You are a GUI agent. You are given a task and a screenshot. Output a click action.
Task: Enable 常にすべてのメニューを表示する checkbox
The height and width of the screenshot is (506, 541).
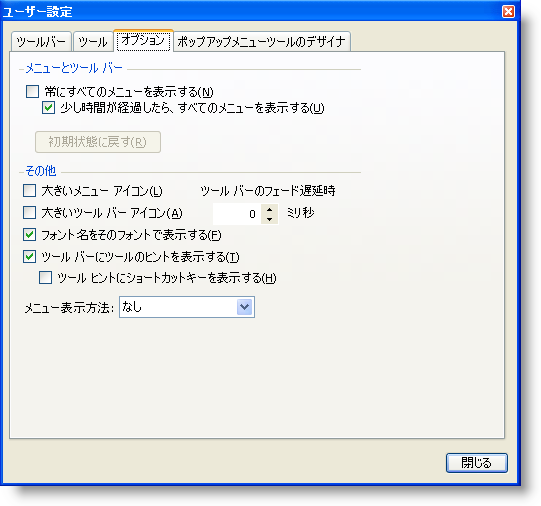click(x=32, y=92)
